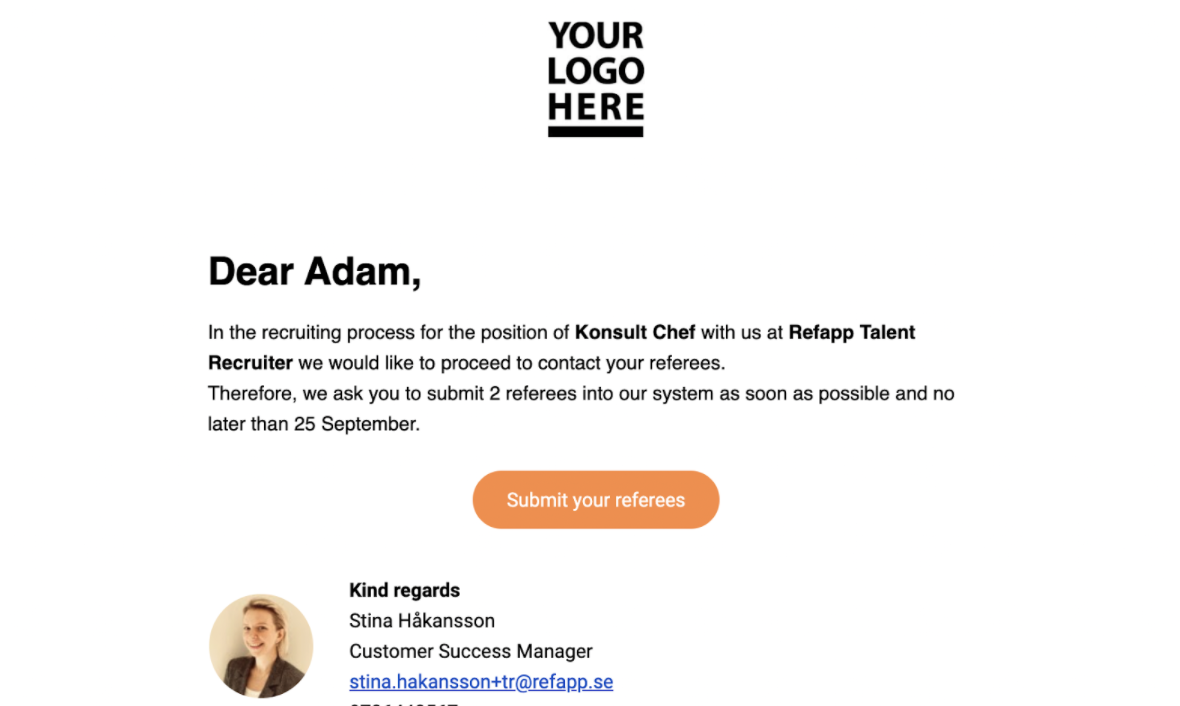Click the bold Refapp Talent company name
1180x706 pixels.
(x=851, y=333)
